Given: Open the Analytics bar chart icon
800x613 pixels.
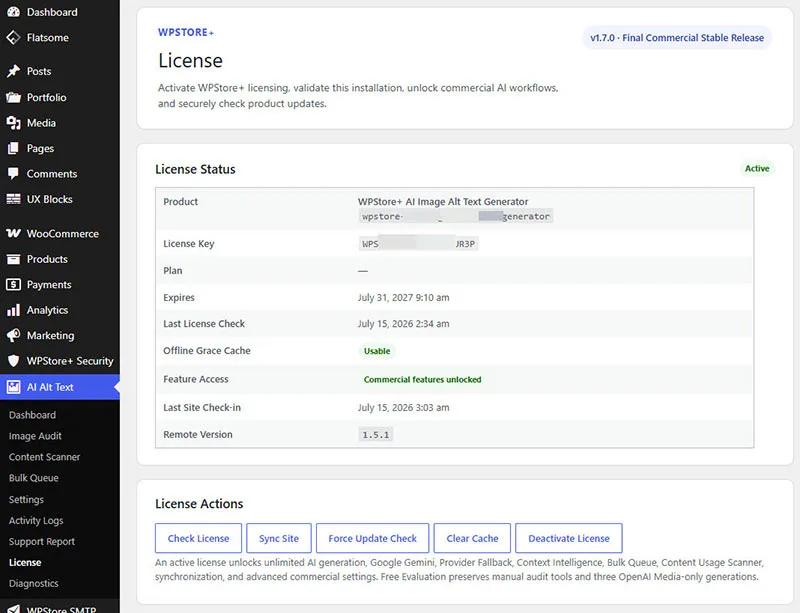Looking at the screenshot, I should (13, 310).
